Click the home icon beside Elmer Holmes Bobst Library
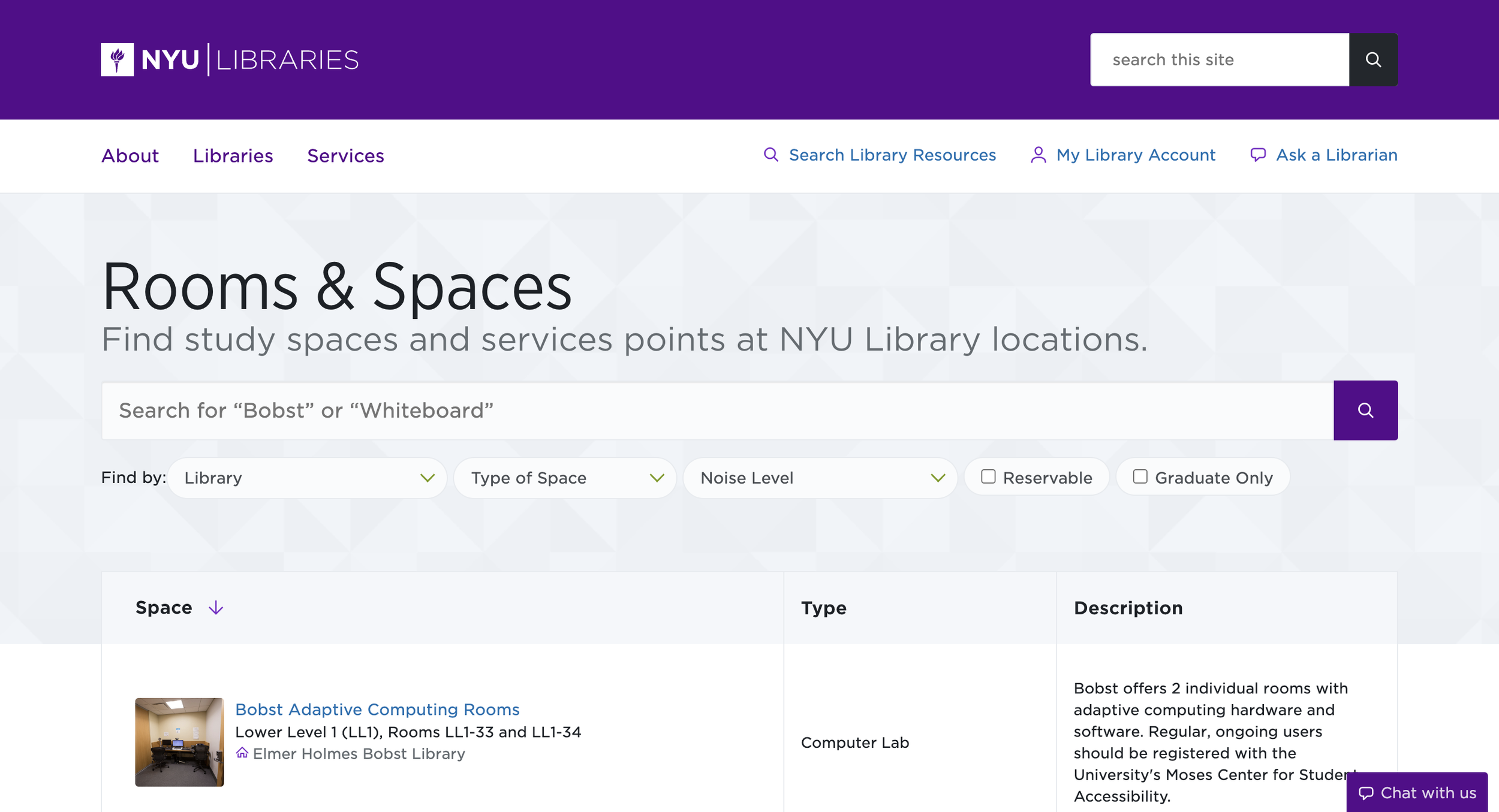1499x812 pixels. (x=242, y=753)
